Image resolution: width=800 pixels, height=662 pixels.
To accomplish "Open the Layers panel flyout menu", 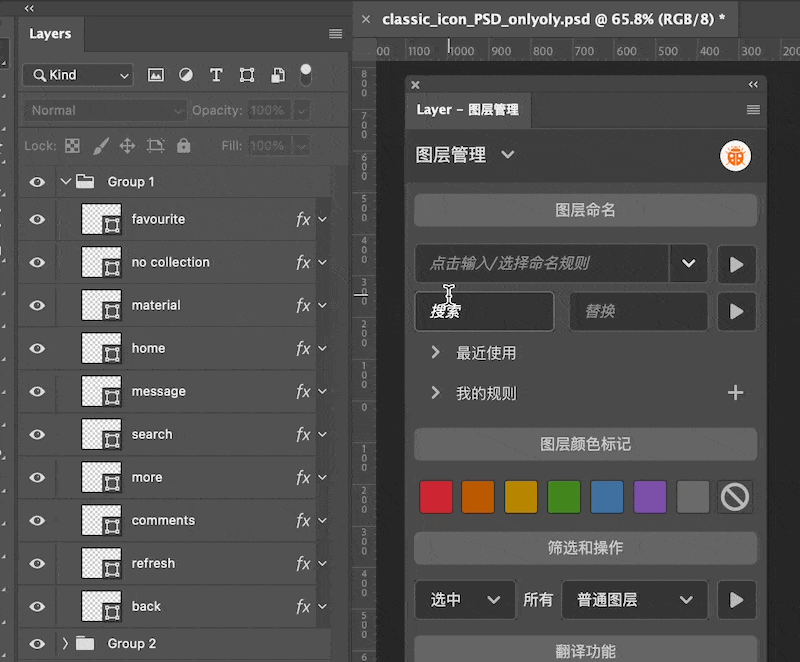I will (x=335, y=34).
